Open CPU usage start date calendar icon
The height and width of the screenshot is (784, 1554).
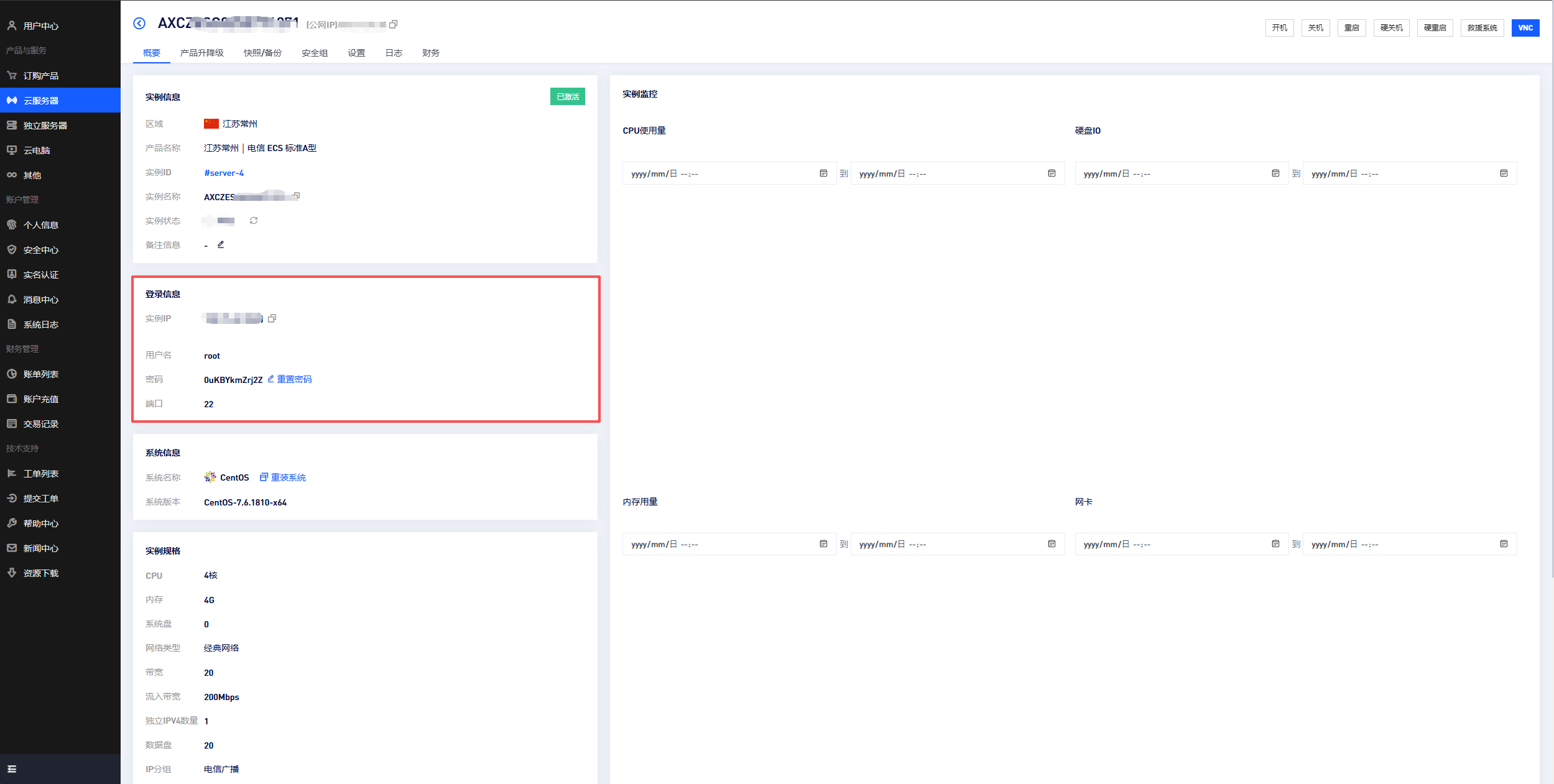click(823, 173)
